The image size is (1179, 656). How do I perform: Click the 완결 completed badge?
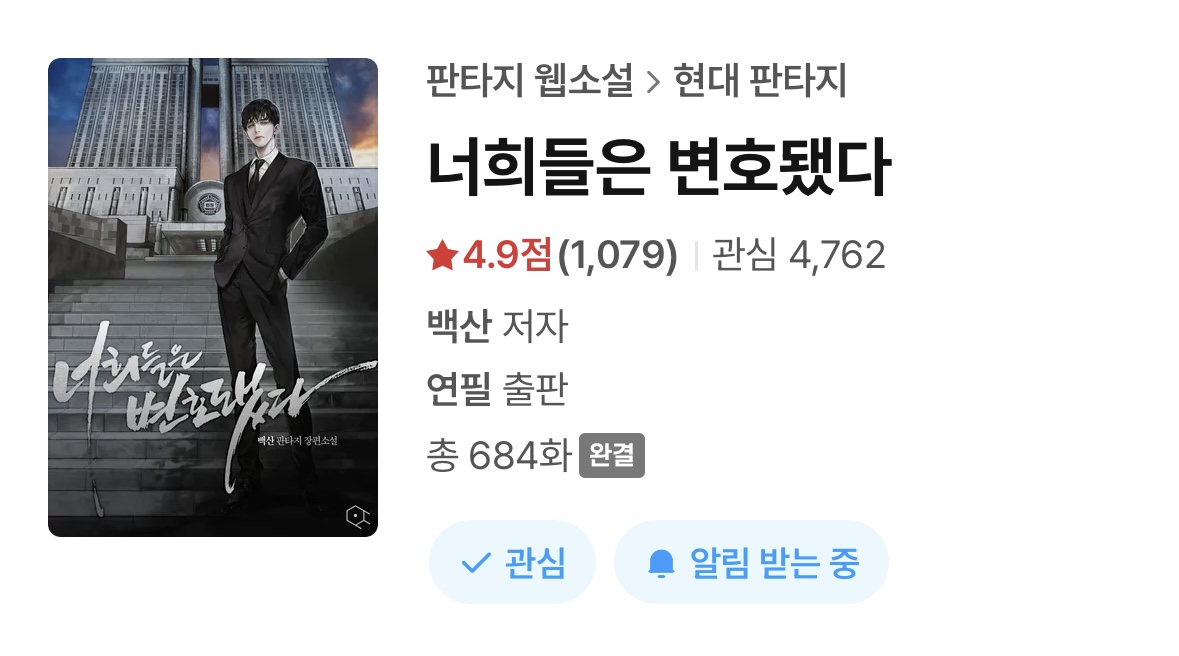tap(611, 455)
